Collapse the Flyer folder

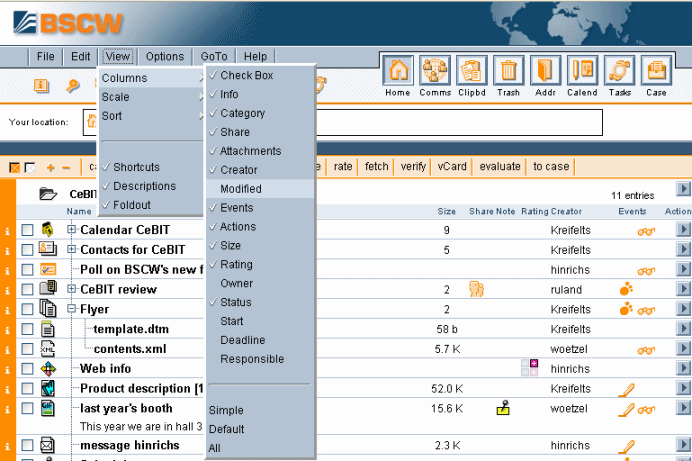[72, 310]
